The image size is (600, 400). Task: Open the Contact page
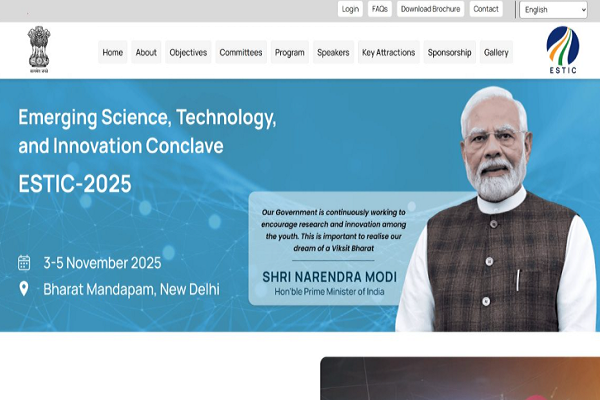pyautogui.click(x=486, y=9)
